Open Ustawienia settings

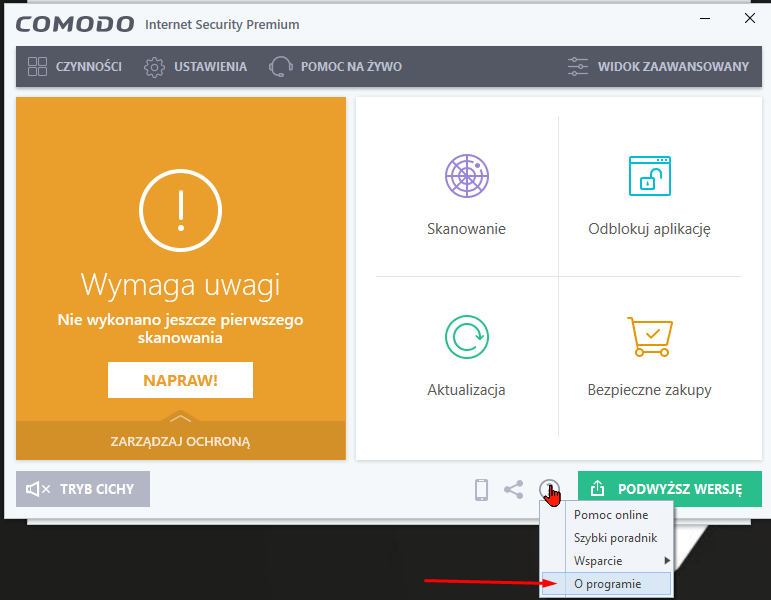click(195, 66)
